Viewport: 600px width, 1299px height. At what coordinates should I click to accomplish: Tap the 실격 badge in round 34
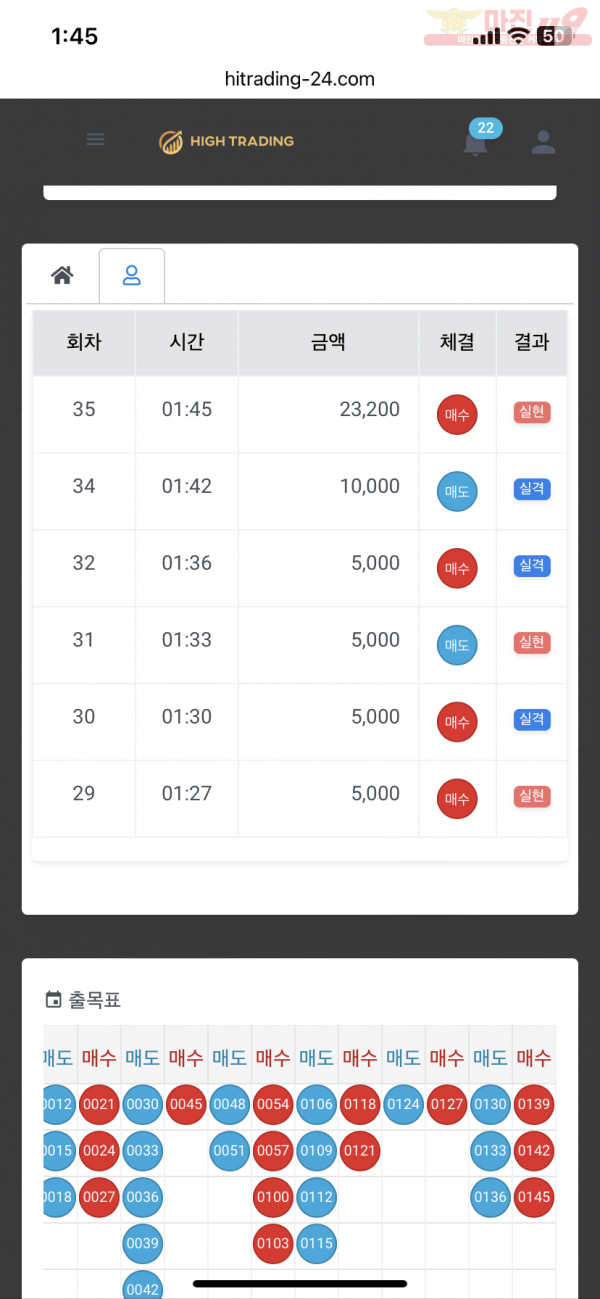coord(532,489)
